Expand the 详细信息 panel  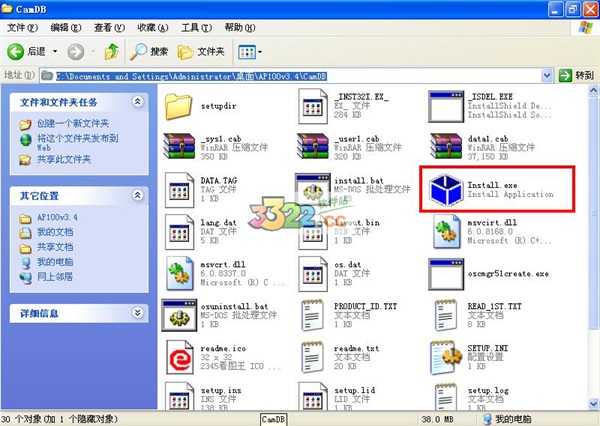[x=138, y=313]
